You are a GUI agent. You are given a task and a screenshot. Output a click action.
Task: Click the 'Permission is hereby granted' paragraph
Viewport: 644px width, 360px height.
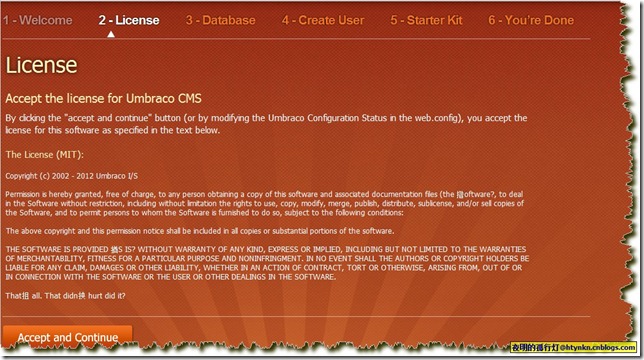click(264, 203)
